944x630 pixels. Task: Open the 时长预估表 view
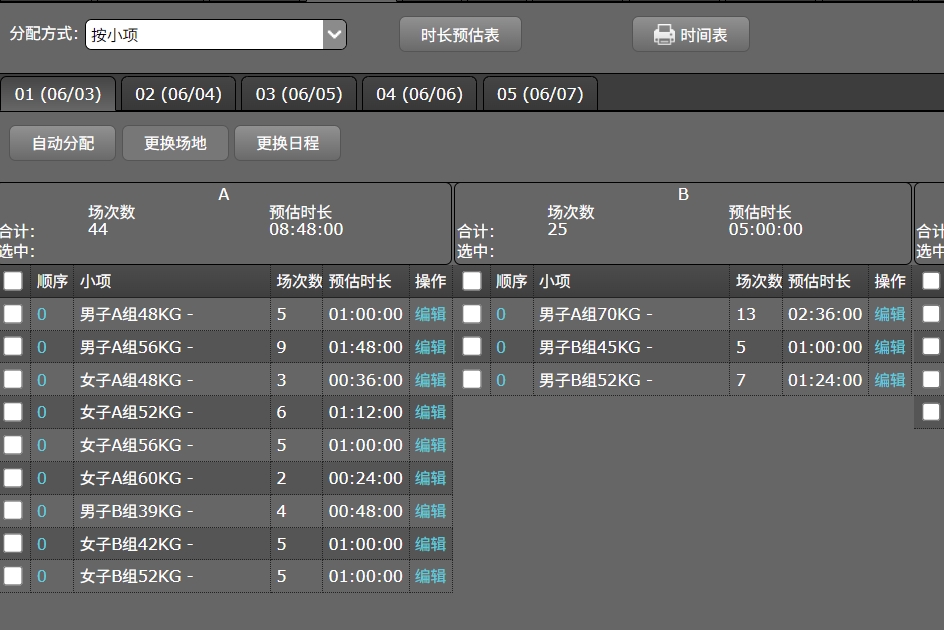point(460,33)
